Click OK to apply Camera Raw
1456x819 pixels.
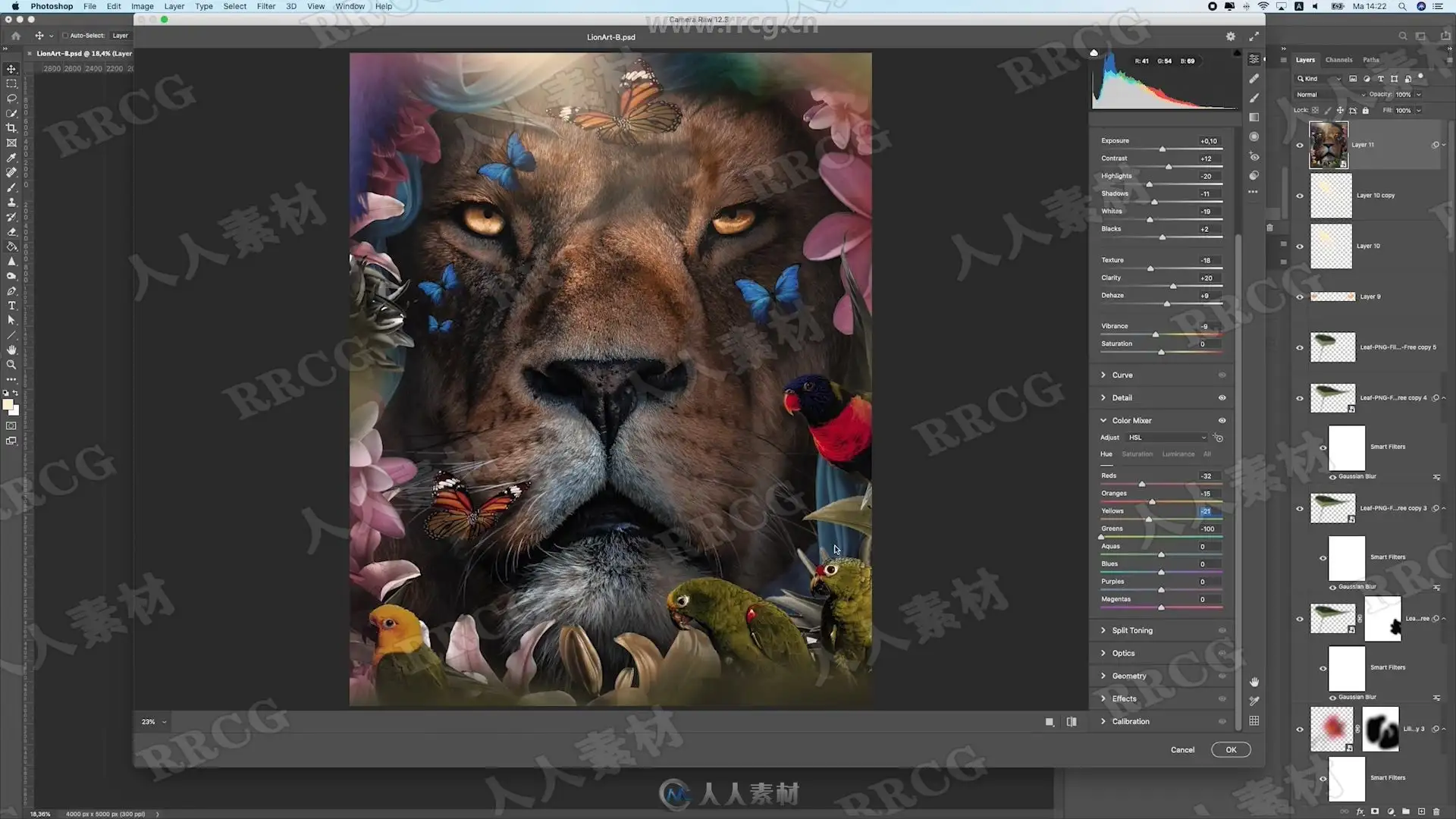click(x=1231, y=750)
